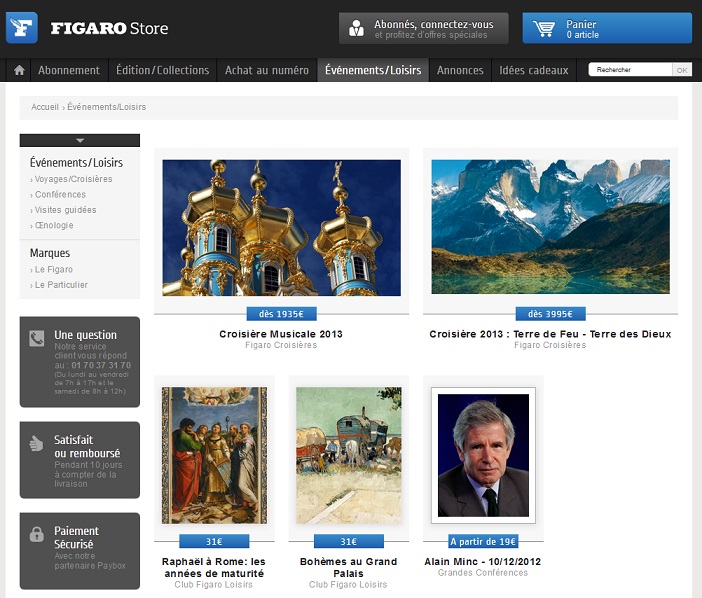Click the phone icon in Une question box
Viewport: 702px width, 598px height.
37,338
